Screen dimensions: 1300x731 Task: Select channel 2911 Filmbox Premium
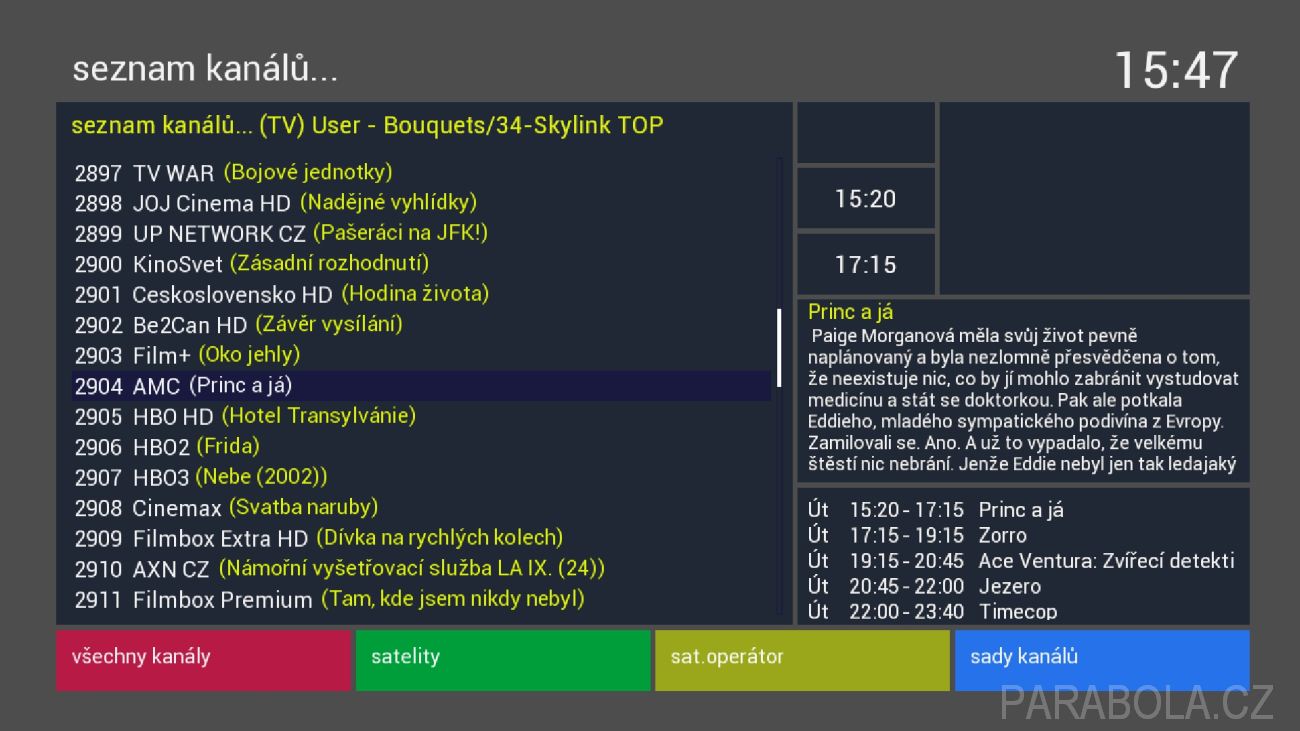tap(421, 599)
